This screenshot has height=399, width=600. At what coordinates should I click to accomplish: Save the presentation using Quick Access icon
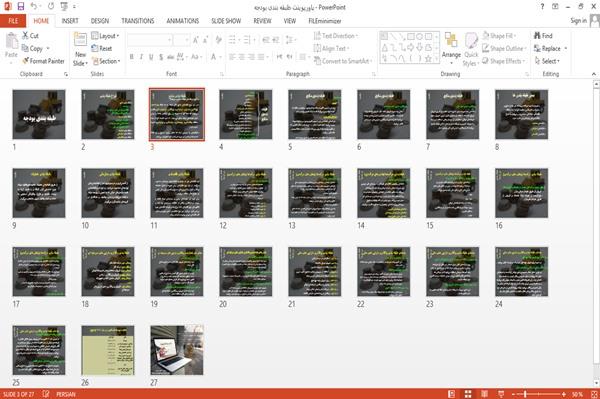tap(20, 7)
